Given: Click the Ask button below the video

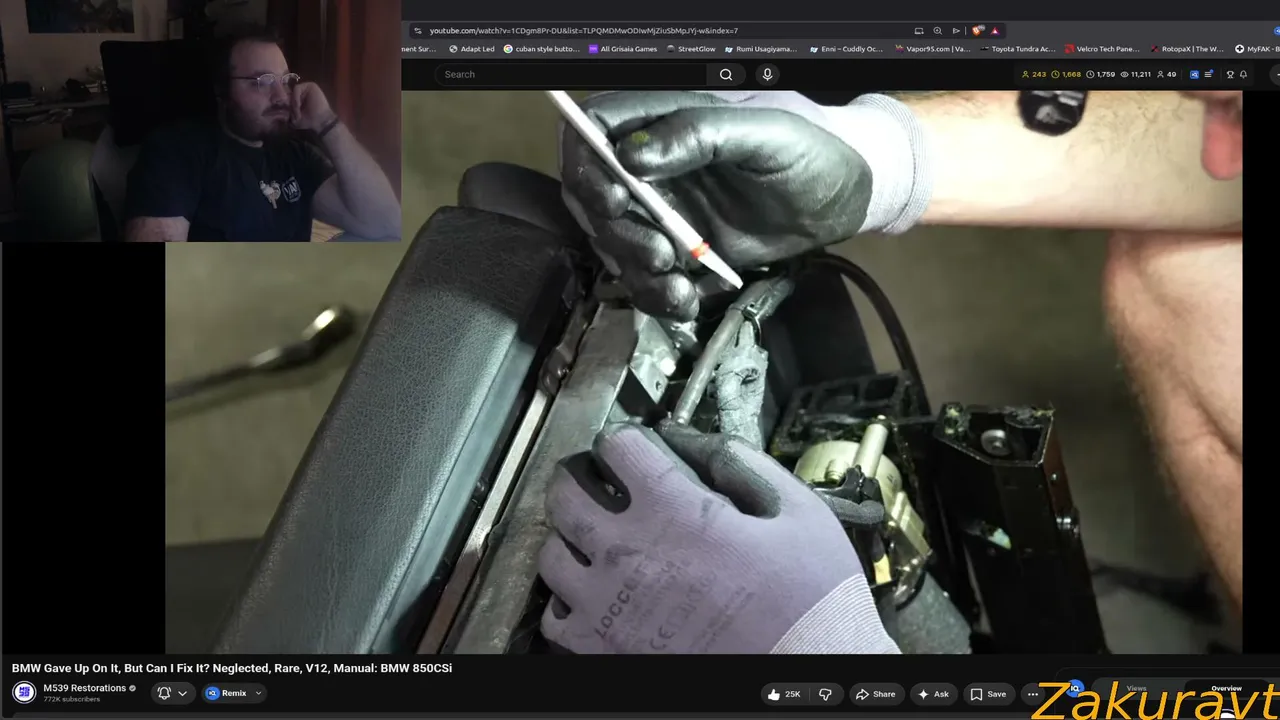Looking at the screenshot, I should pyautogui.click(x=933, y=694).
